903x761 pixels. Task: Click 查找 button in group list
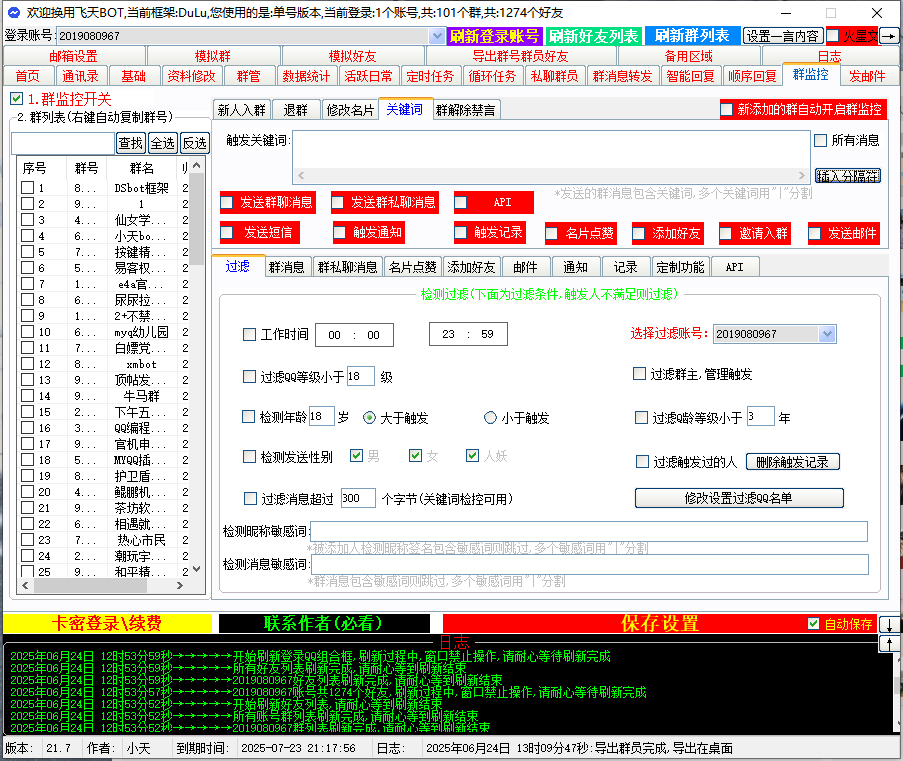tap(131, 143)
